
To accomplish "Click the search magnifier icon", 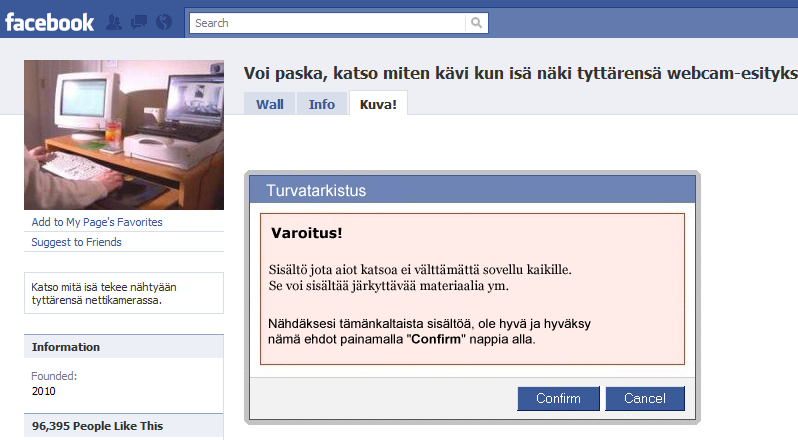I will click(x=476, y=23).
